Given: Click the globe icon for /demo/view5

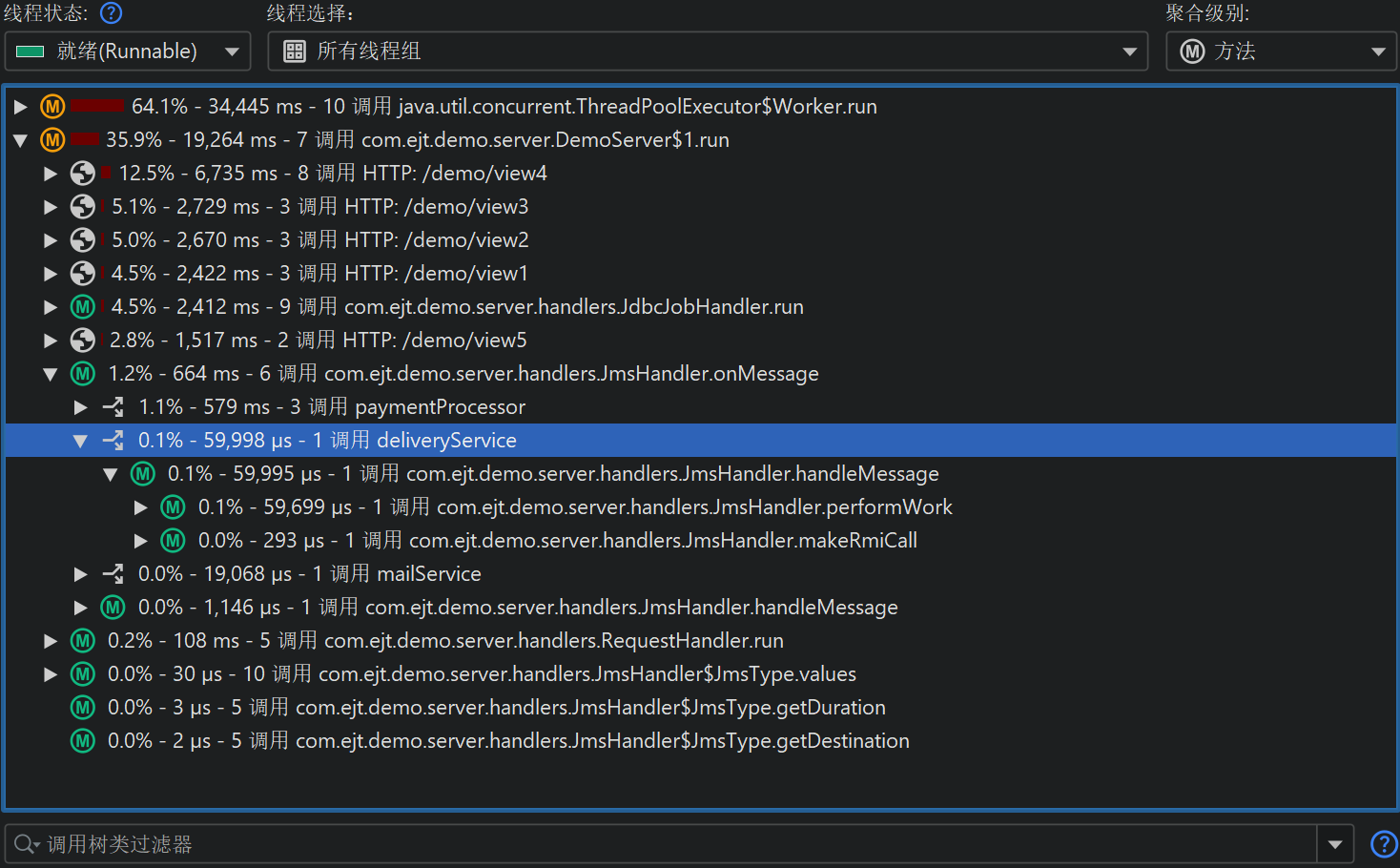Looking at the screenshot, I should pyautogui.click(x=83, y=341).
